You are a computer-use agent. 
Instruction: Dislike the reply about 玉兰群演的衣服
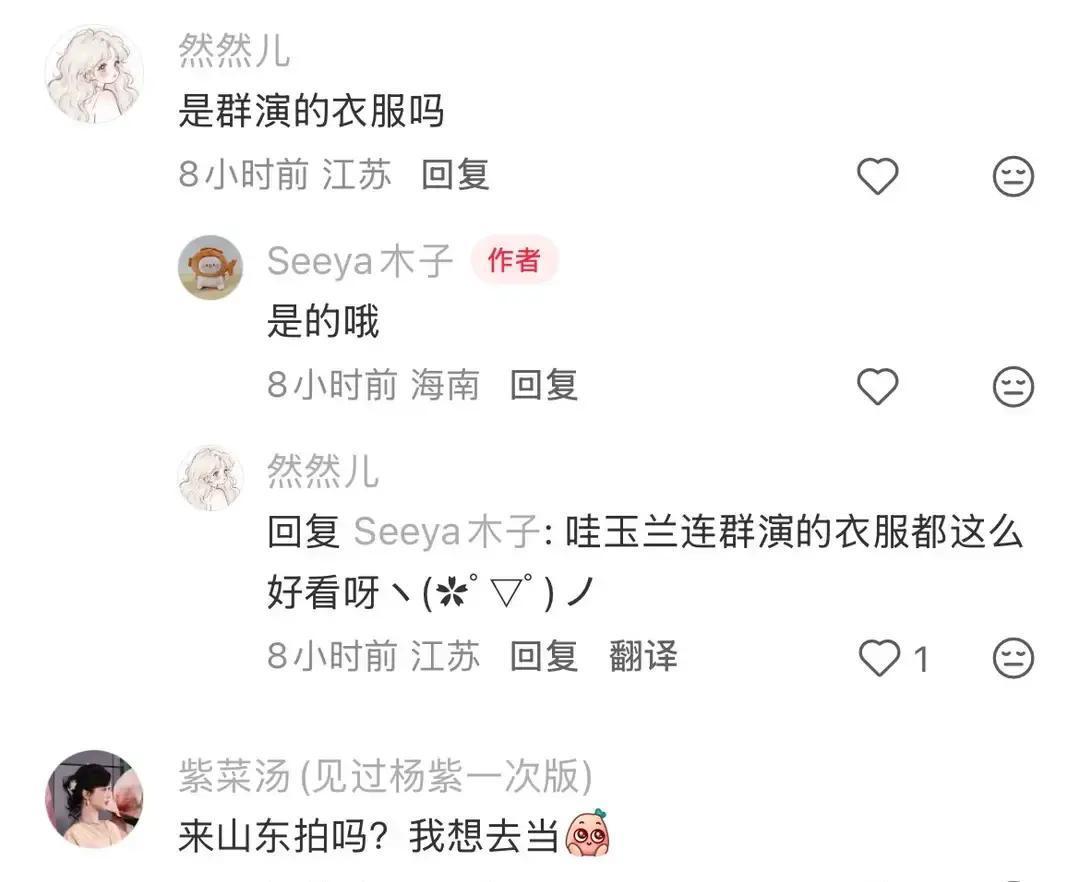point(1013,658)
